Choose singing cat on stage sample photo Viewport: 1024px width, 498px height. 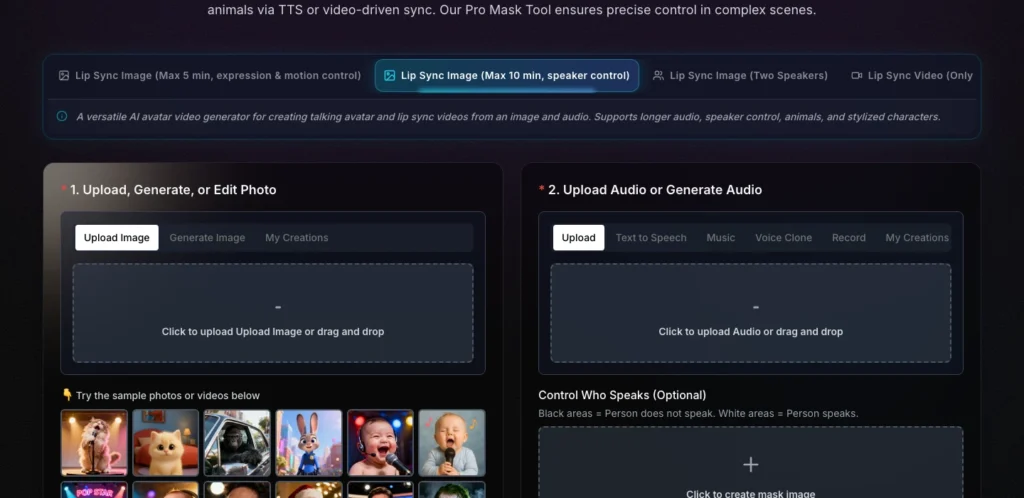click(94, 443)
